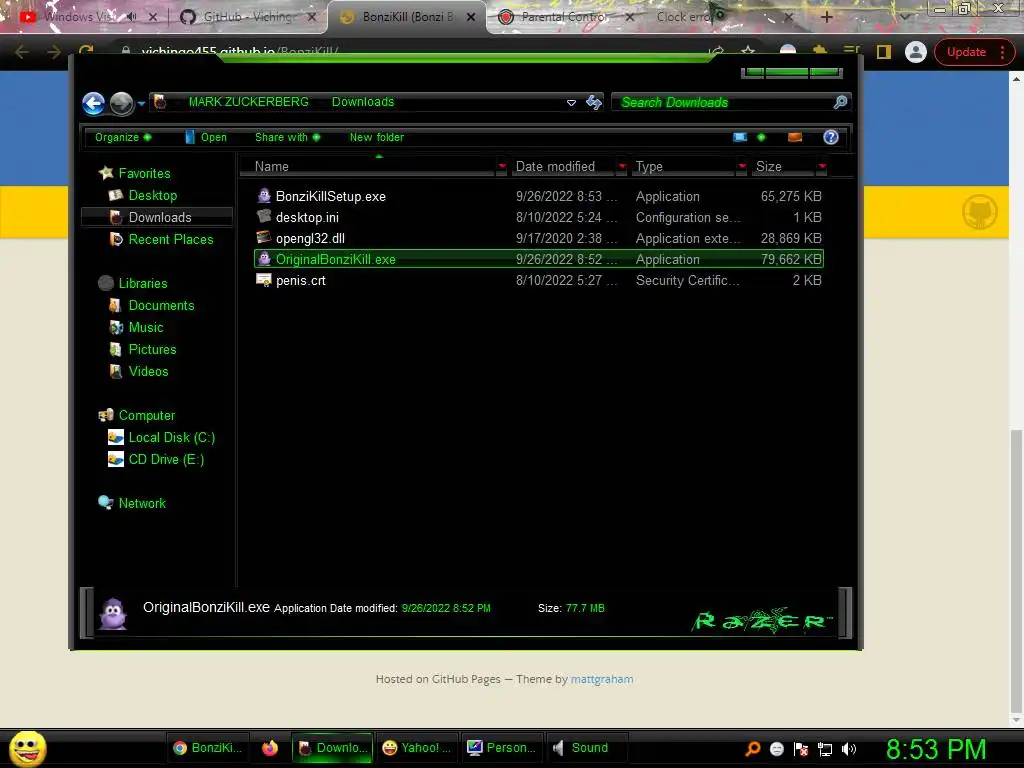Open the Date modified filter dropdown
Image resolution: width=1024 pixels, height=768 pixels.
[x=622, y=167]
